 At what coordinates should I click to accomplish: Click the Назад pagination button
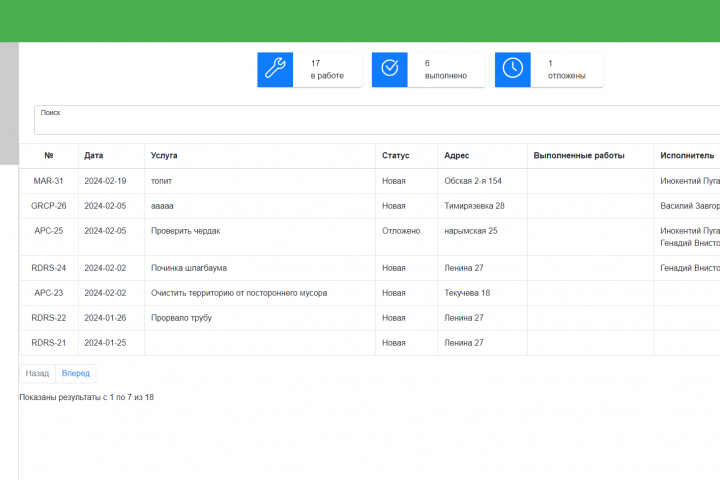click(x=37, y=373)
